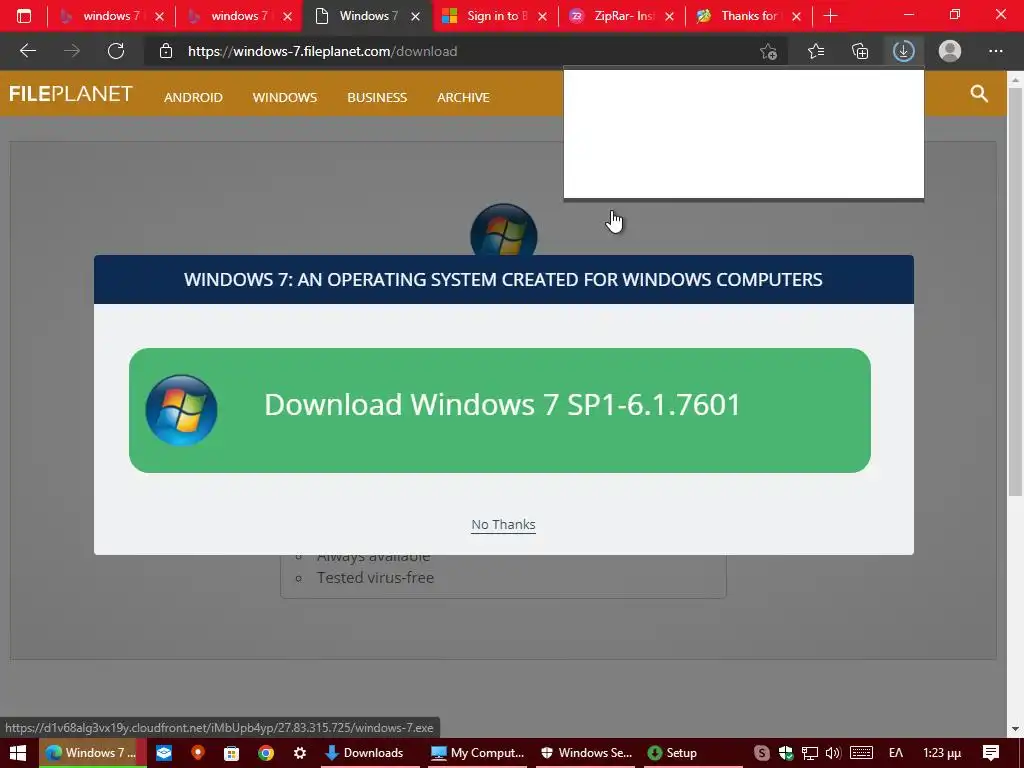Screen dimensions: 1024x768
Task: Go to FILEPLANET home logo
Action: click(71, 94)
